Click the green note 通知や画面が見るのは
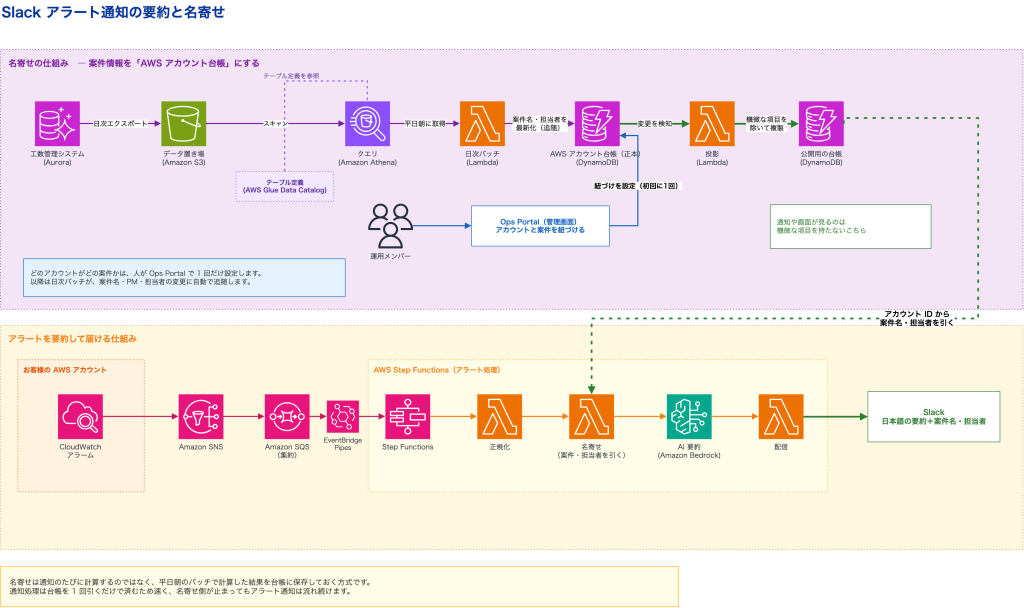 click(x=850, y=226)
